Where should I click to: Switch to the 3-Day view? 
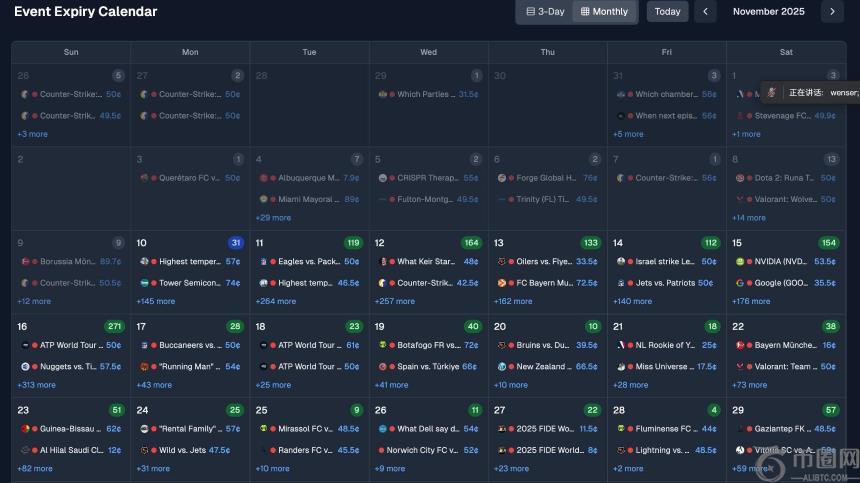coord(545,12)
